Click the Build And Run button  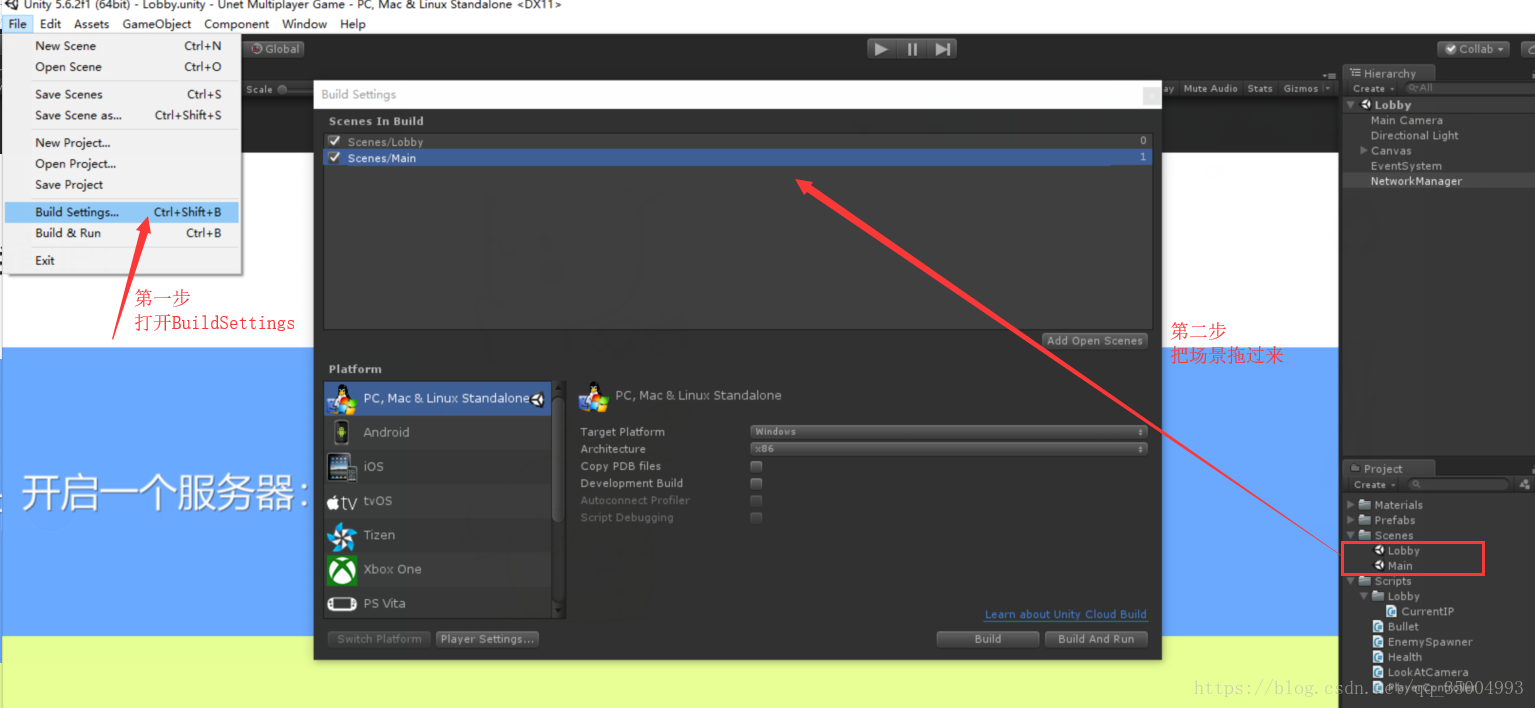click(x=1096, y=639)
